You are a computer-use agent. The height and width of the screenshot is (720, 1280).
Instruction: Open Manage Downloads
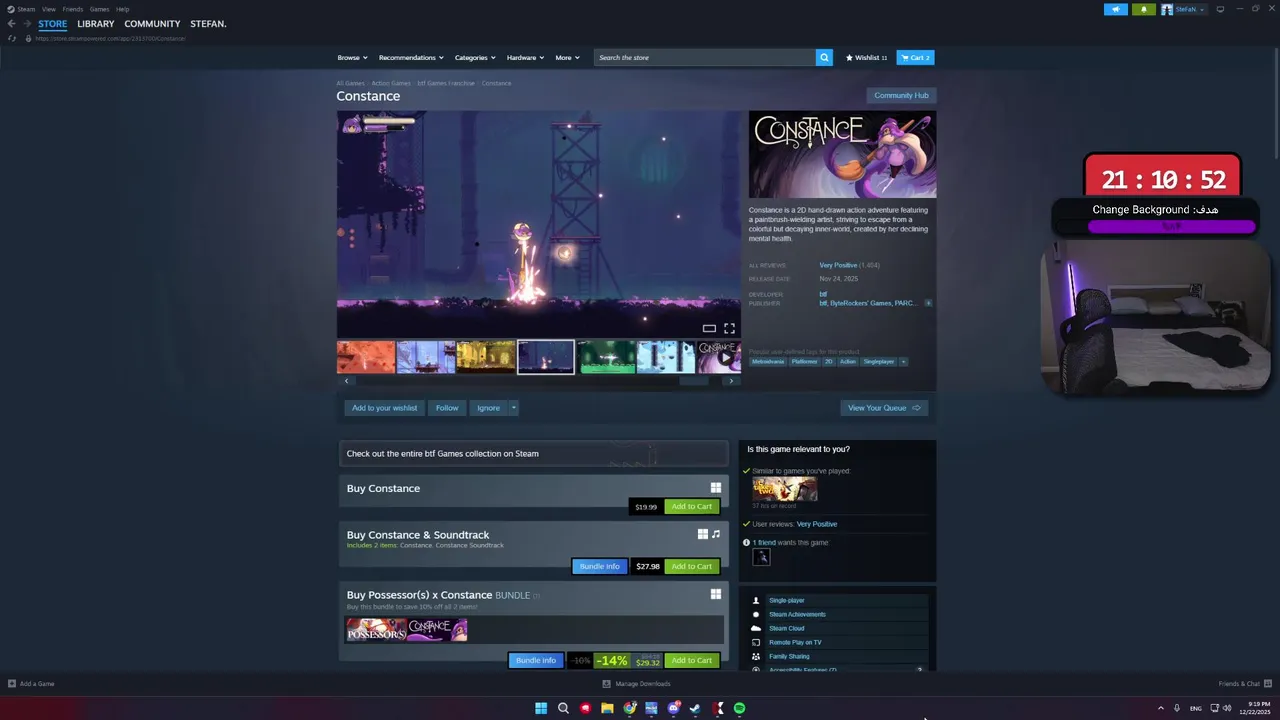(636, 684)
